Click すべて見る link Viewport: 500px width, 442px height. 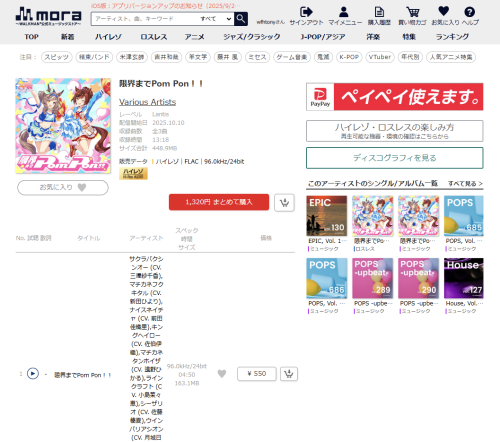point(465,183)
